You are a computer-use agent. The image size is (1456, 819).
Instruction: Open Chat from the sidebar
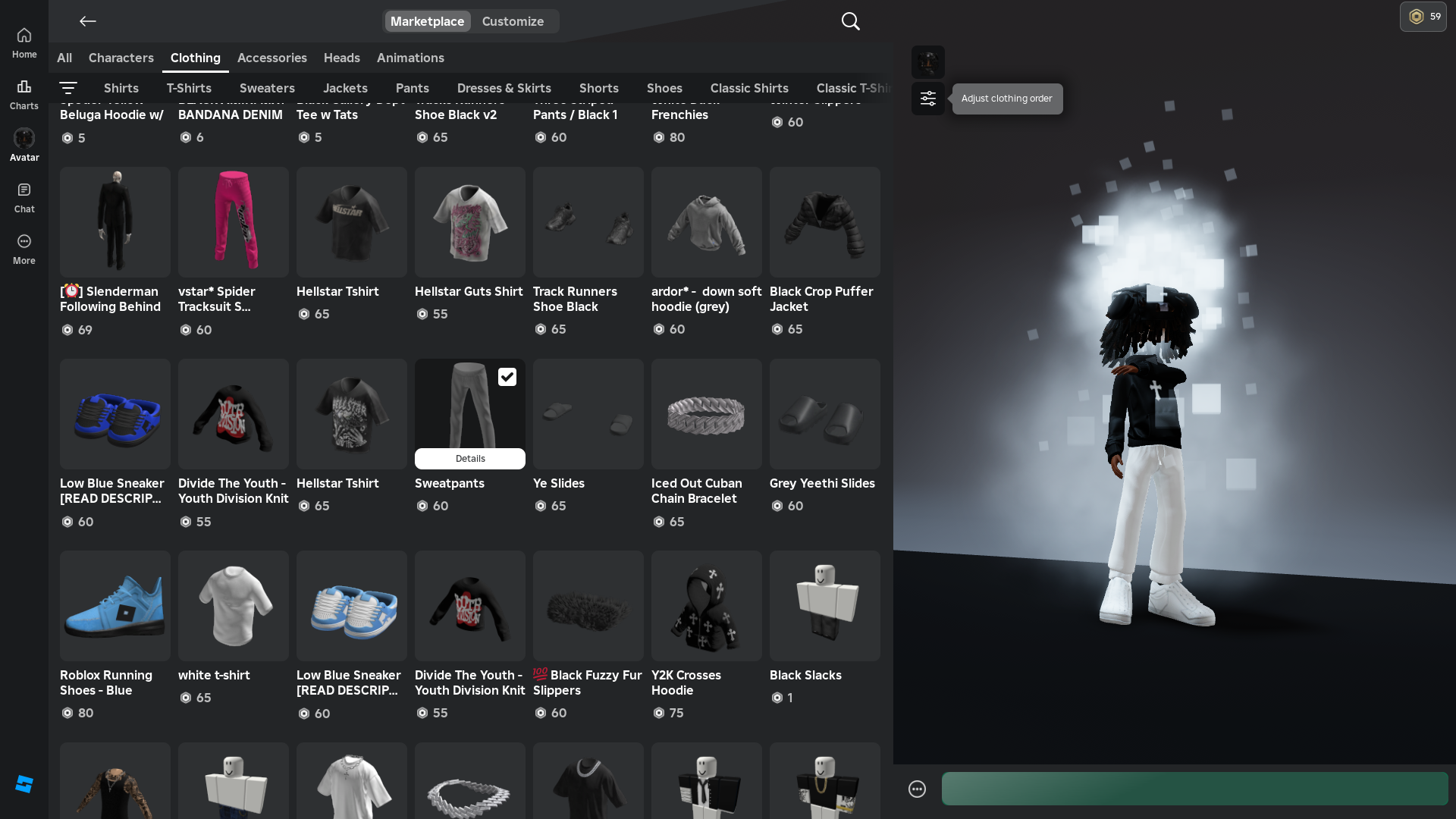click(24, 197)
